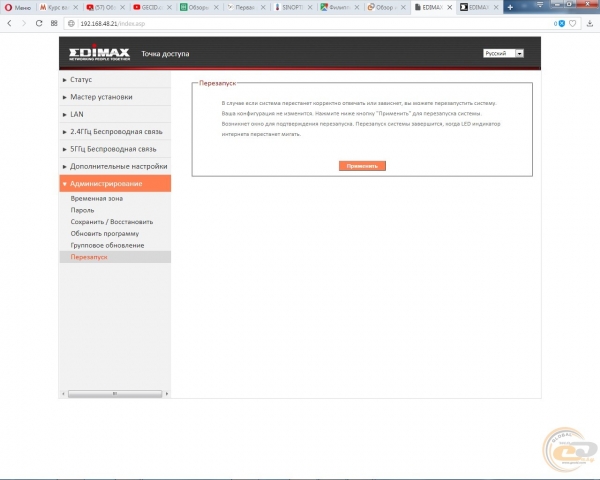Select the Перезапуск menu item
Viewport: 600px width, 480px height.
[115, 257]
